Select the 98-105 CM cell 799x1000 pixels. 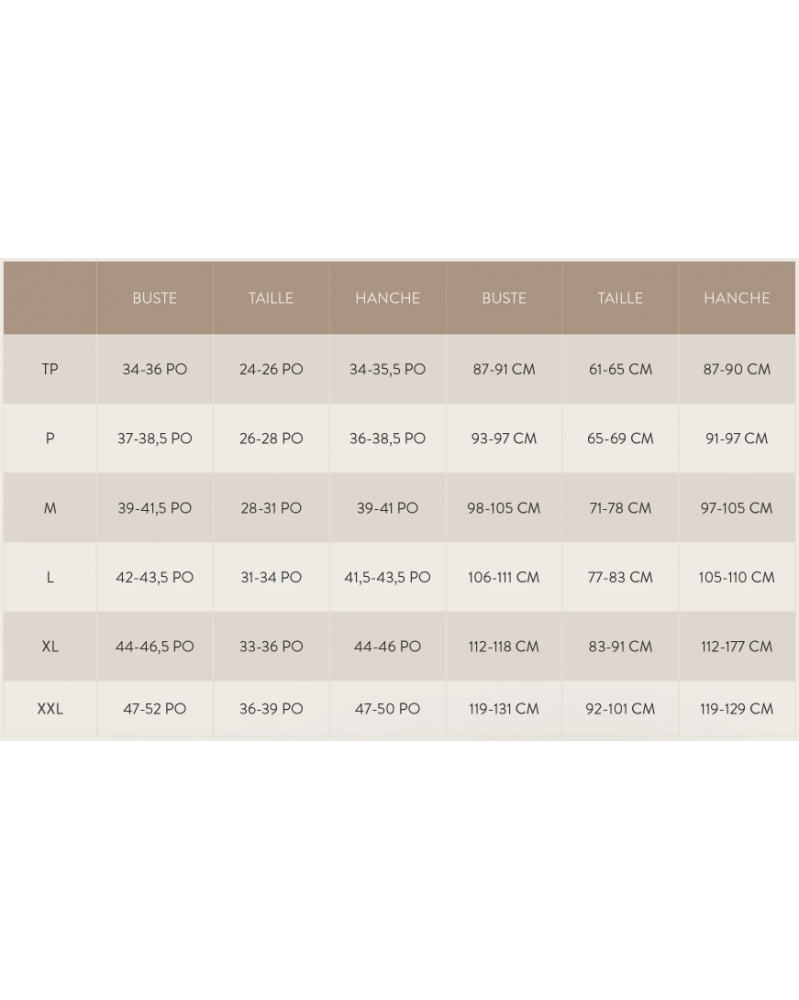(504, 508)
